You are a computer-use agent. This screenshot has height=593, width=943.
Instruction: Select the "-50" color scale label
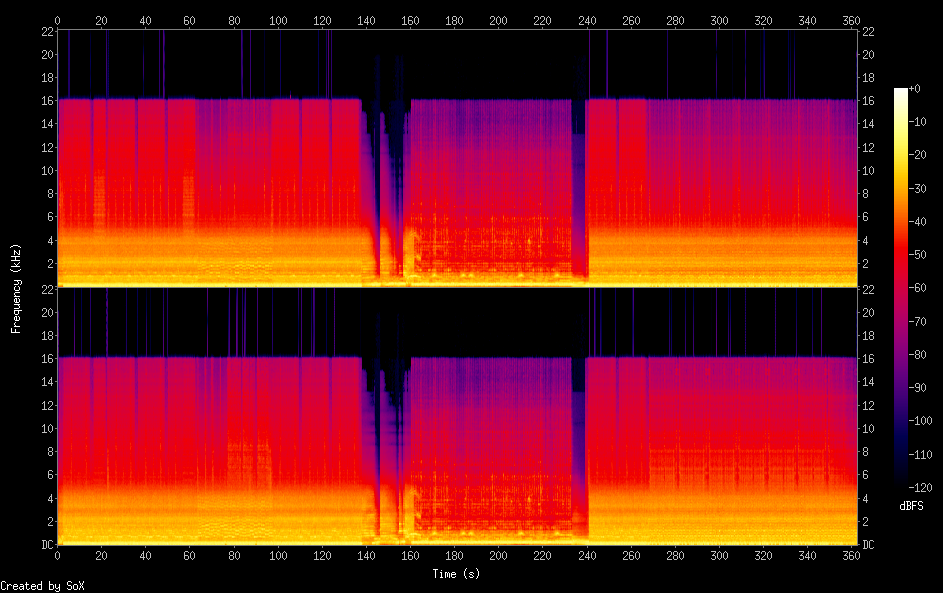pyautogui.click(x=918, y=254)
